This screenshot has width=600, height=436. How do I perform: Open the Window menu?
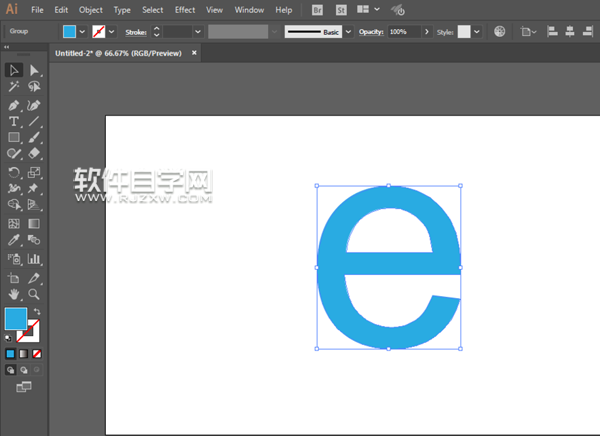(249, 10)
